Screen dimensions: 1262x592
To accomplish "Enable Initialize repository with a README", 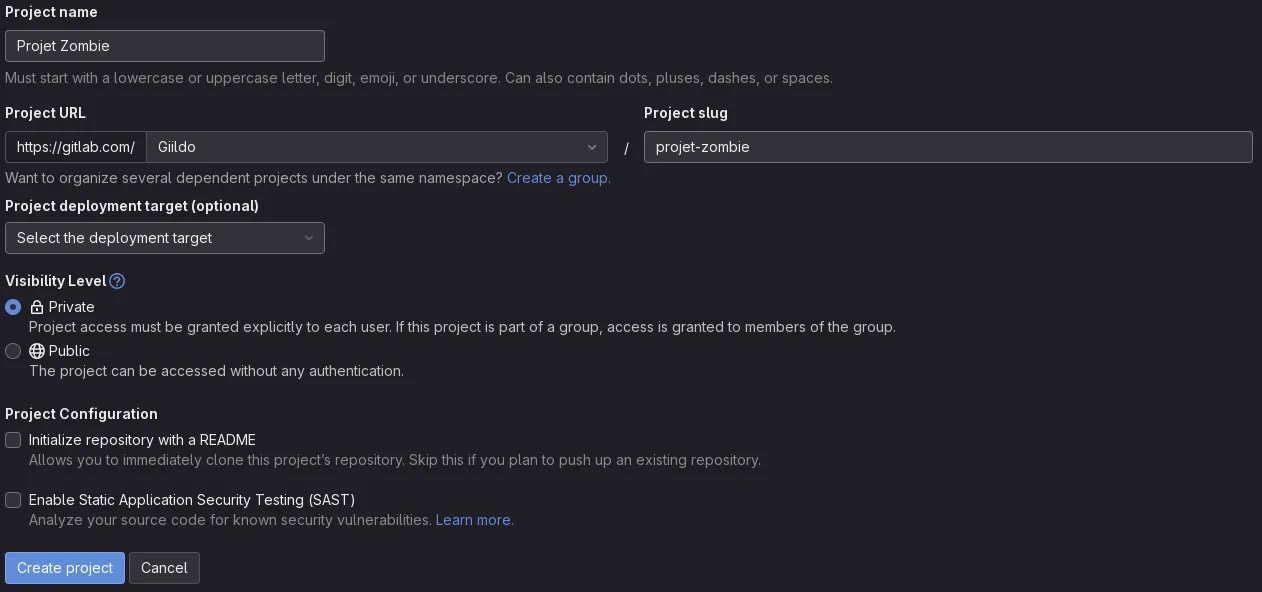I will (x=13, y=440).
